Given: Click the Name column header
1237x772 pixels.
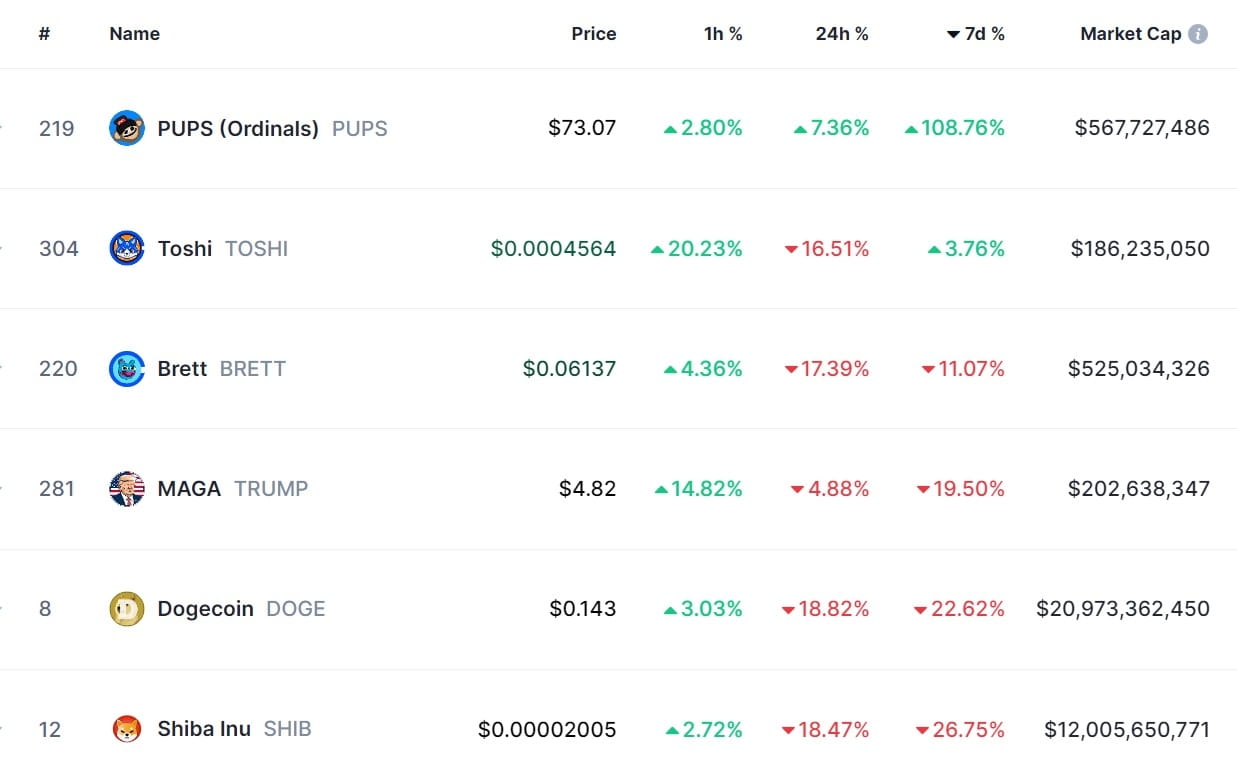Looking at the screenshot, I should coord(133,33).
